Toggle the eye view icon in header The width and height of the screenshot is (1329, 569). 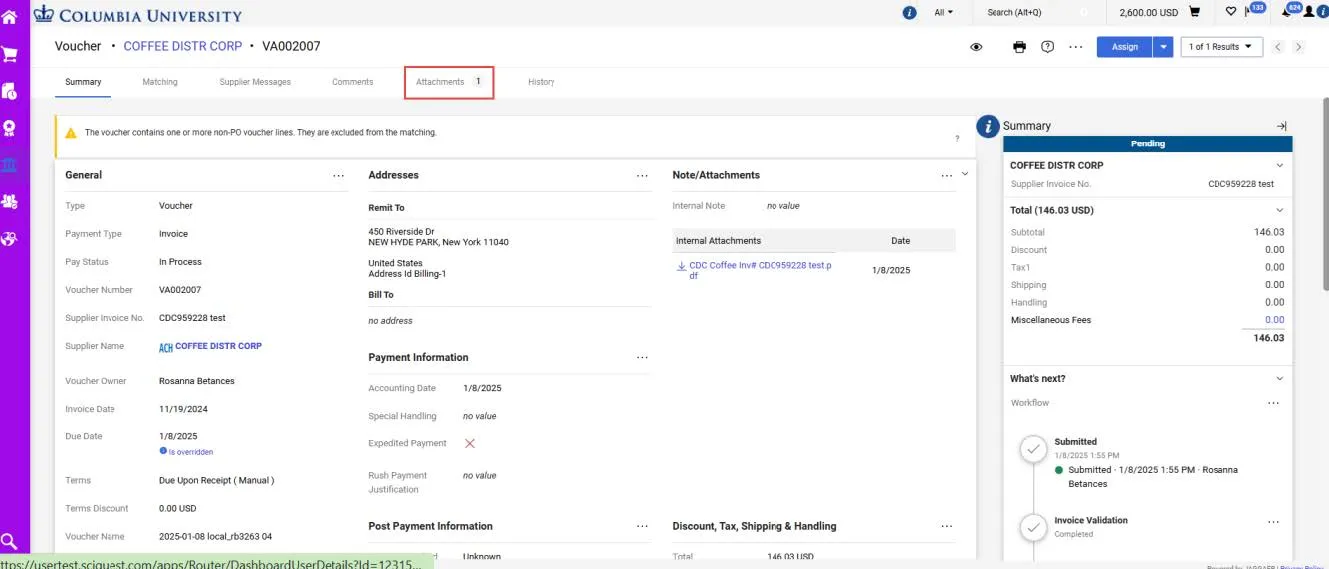point(977,47)
